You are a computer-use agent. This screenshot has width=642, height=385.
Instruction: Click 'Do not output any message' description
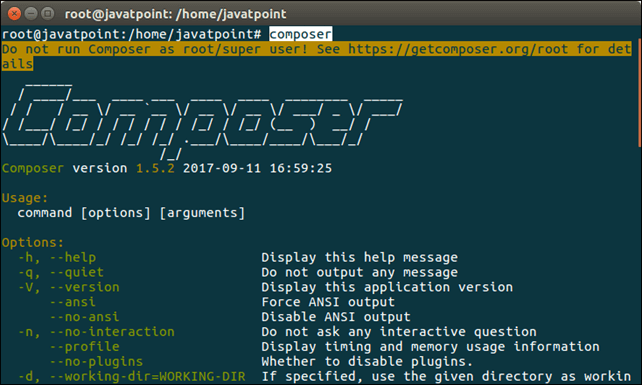(x=359, y=272)
